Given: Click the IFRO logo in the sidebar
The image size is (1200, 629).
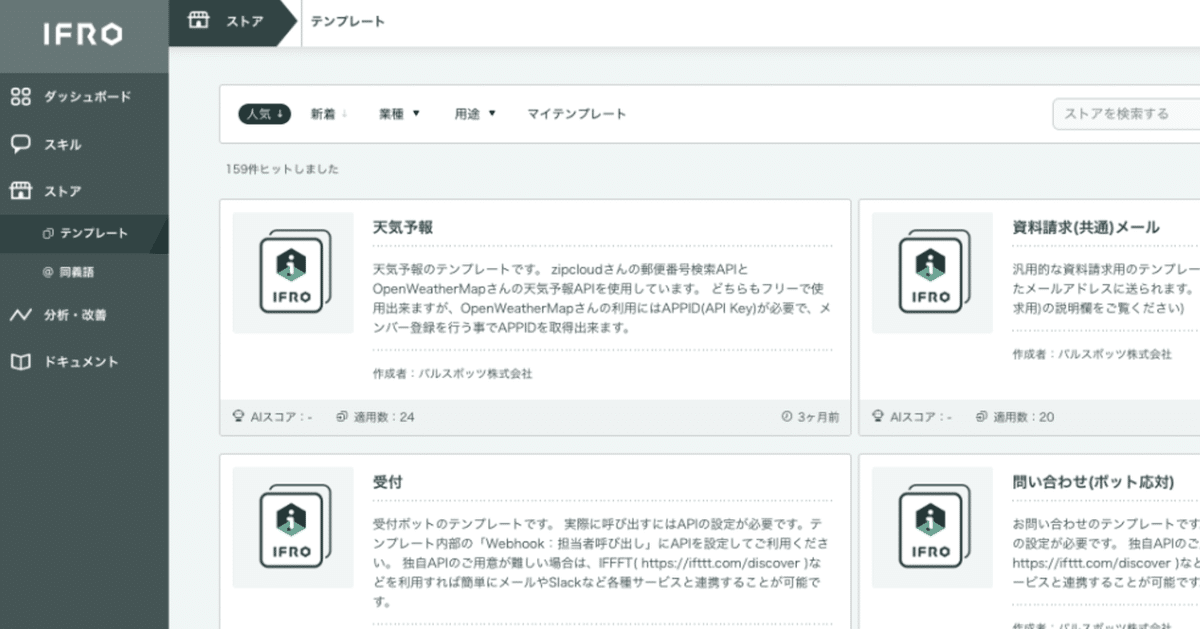Looking at the screenshot, I should [x=83, y=35].
